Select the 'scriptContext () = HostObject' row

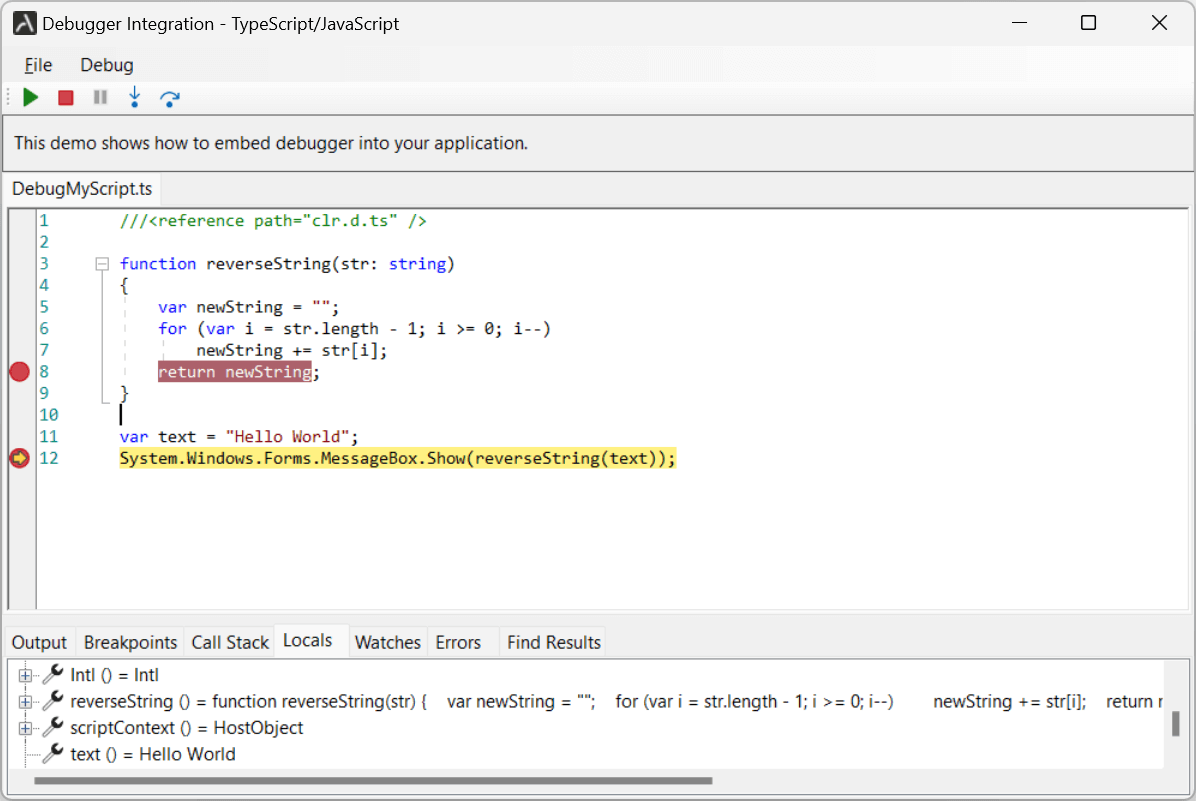[186, 728]
